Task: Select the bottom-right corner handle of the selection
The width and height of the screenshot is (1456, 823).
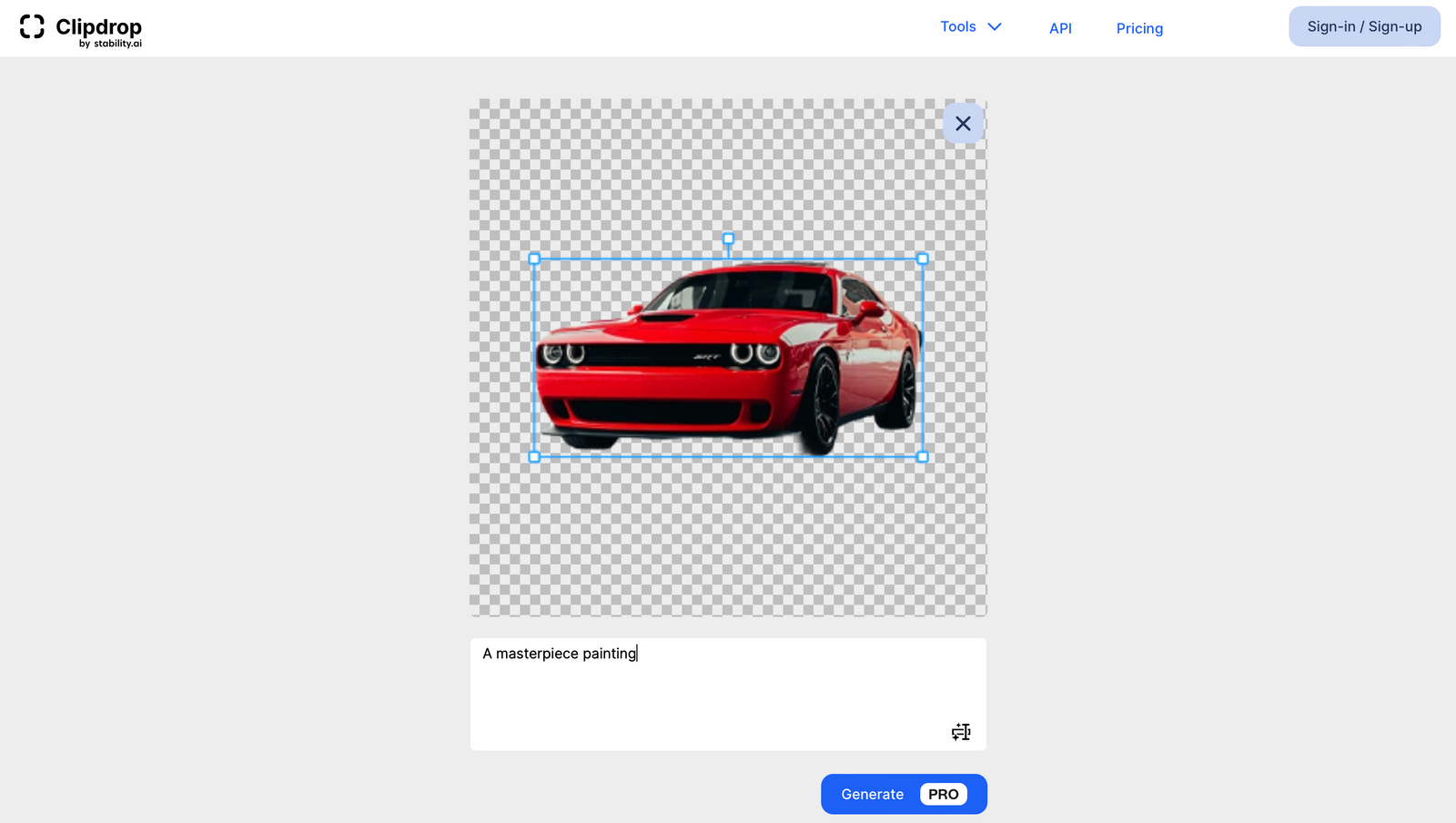Action: (923, 456)
